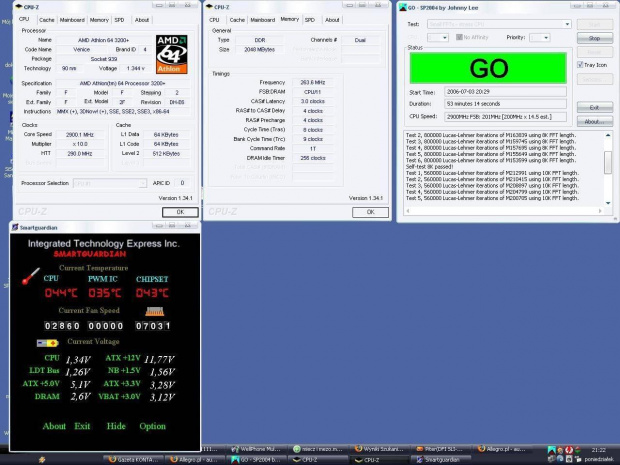Click the Core Speed value 2900.1 MHz
The height and width of the screenshot is (465, 620).
click(80, 134)
